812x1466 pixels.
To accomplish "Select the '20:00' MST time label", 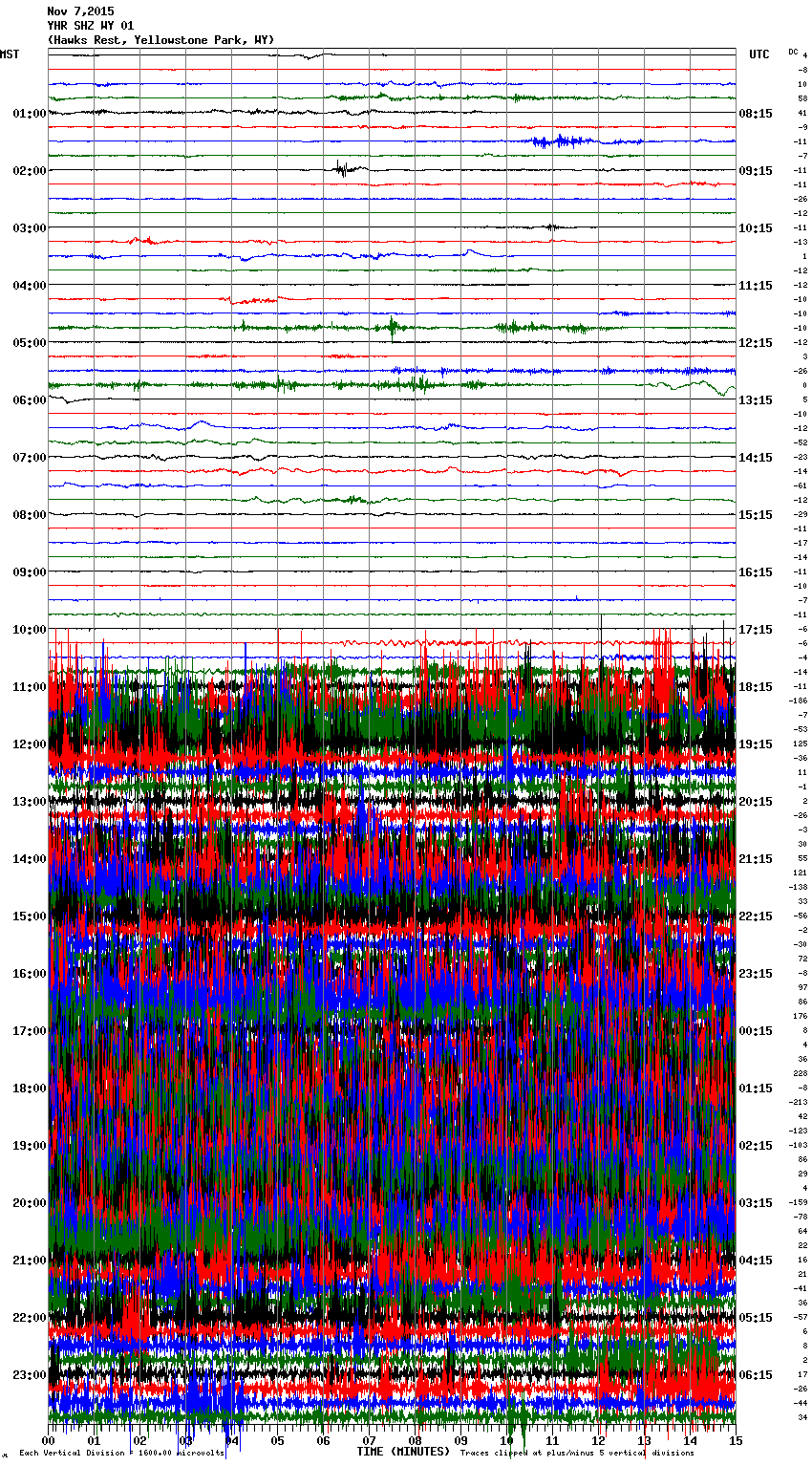I will point(30,1203).
